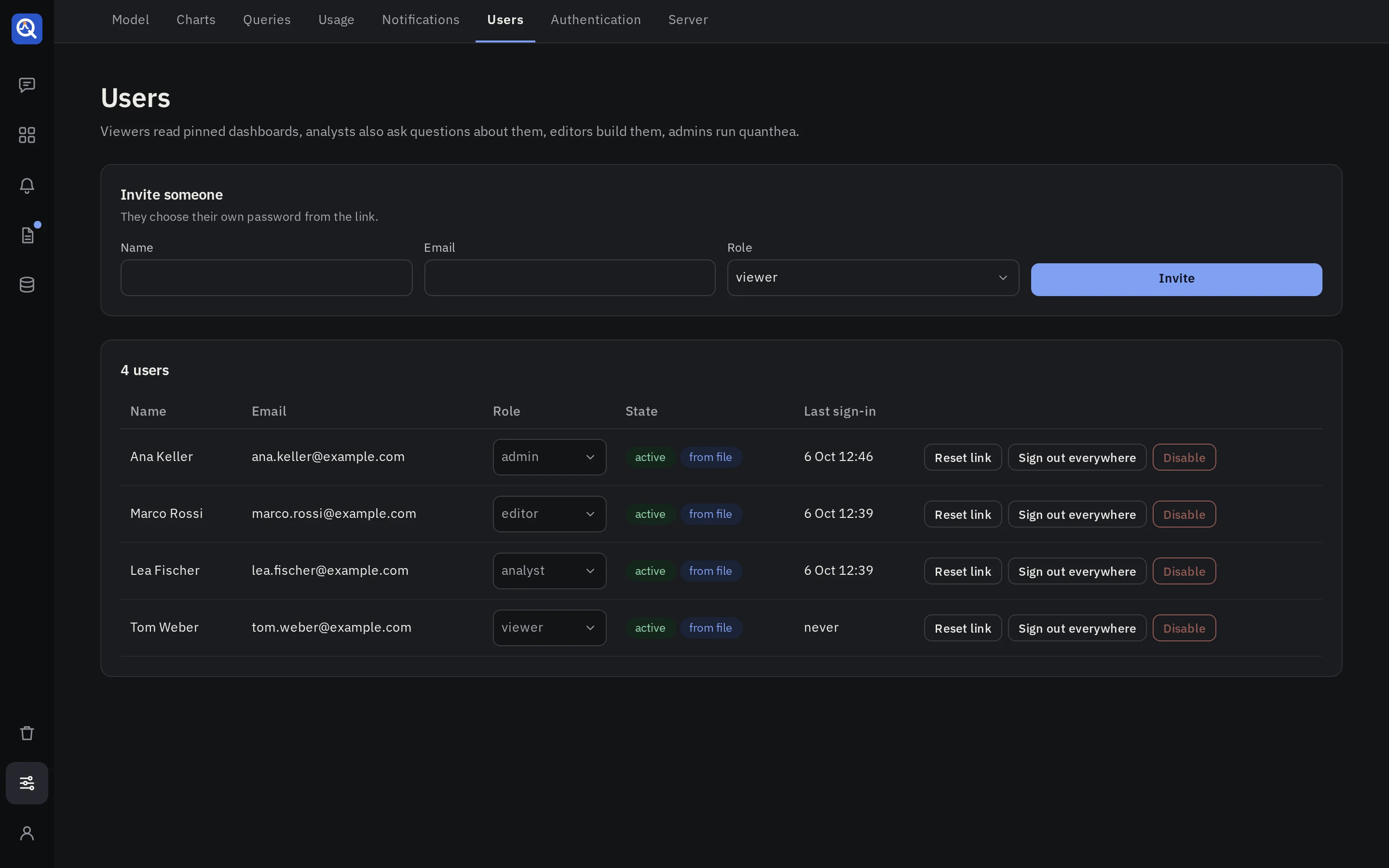Image resolution: width=1389 pixels, height=868 pixels.
Task: Click the quanthea logo icon
Action: click(27, 28)
